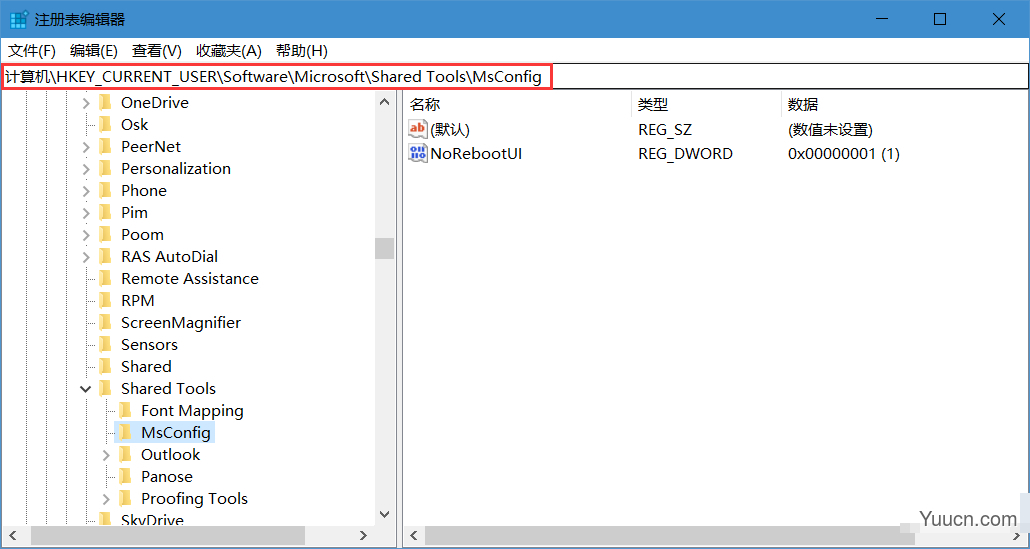Click the Personalization folder icon
The image size is (1030, 549).
[x=105, y=169]
